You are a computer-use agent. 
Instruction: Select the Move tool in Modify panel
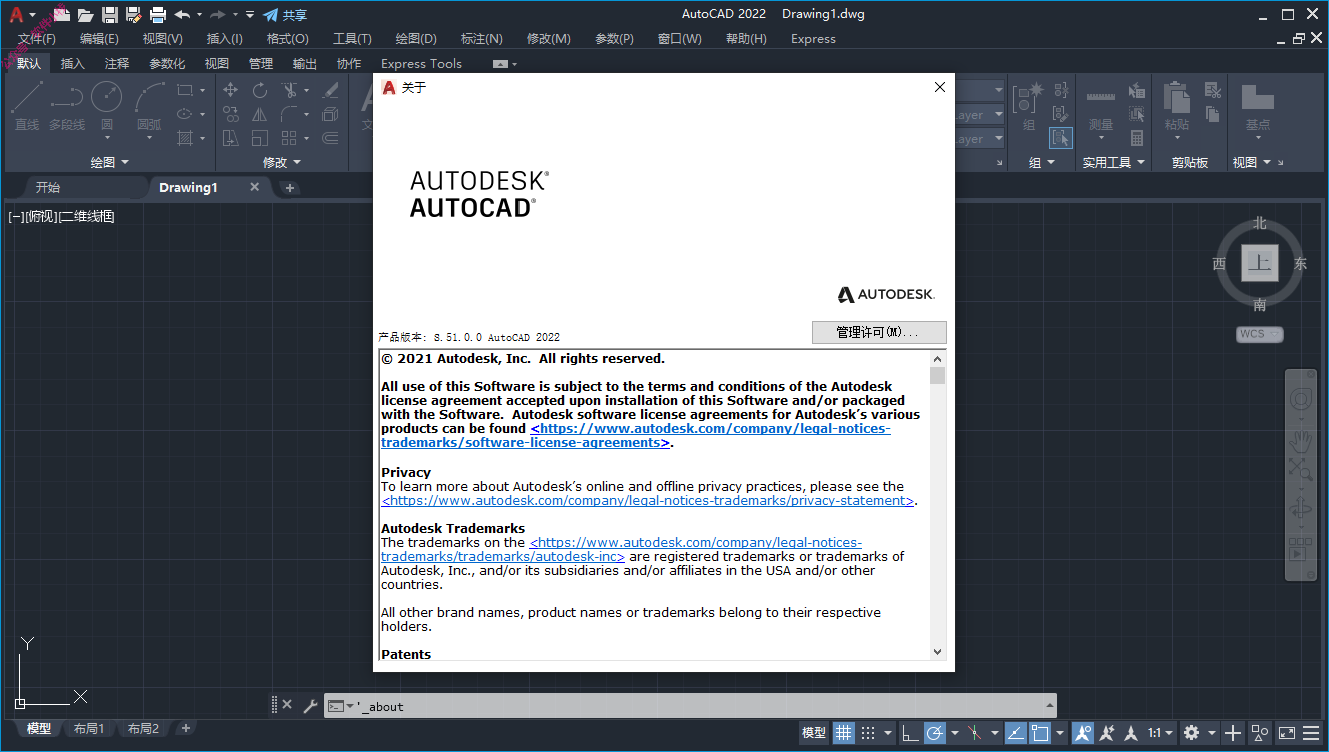coord(230,90)
